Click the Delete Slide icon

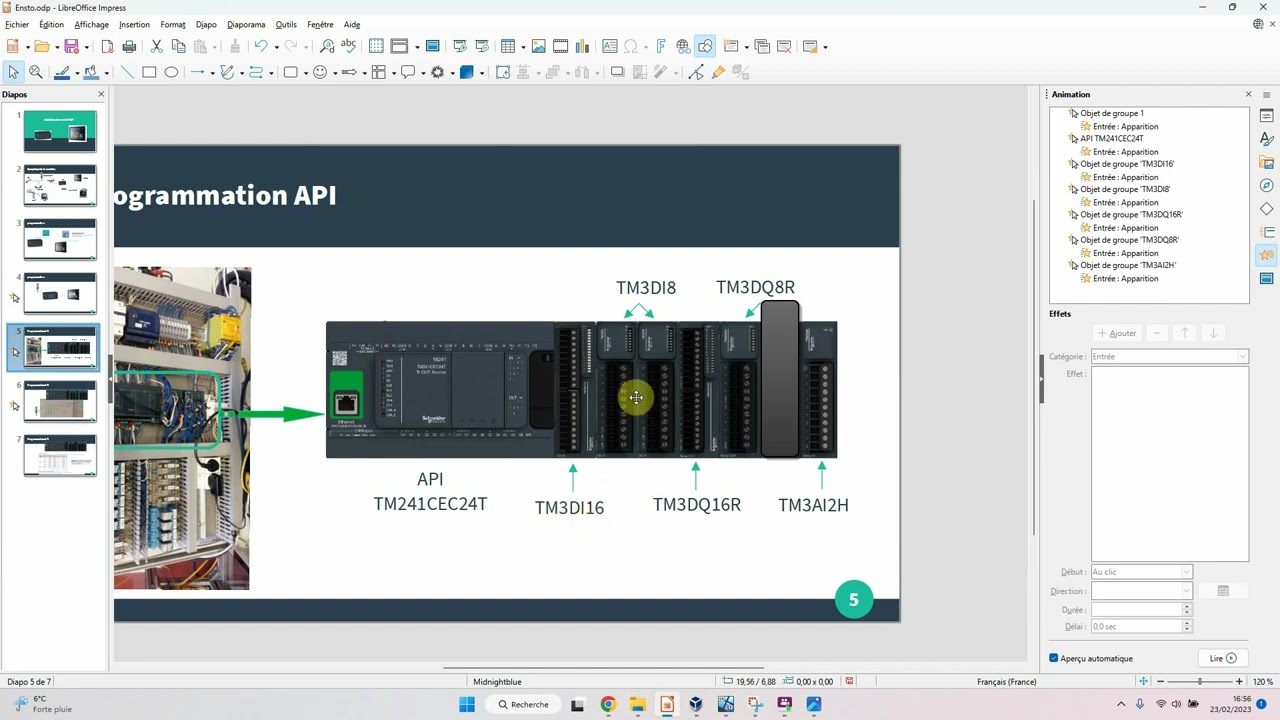point(784,46)
